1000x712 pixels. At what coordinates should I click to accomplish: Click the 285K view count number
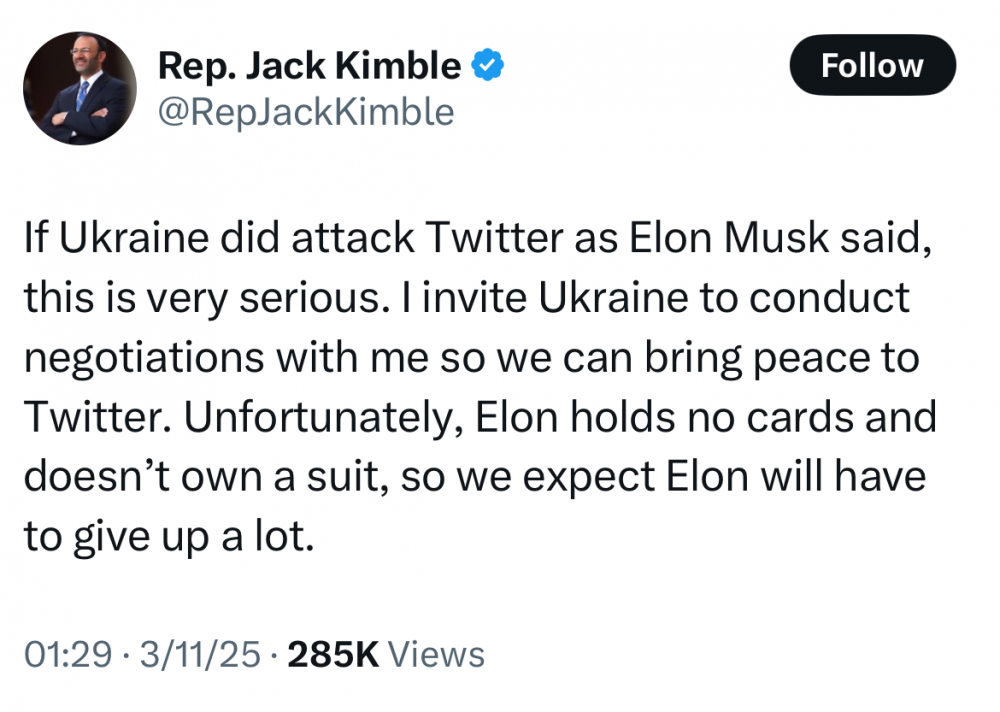tap(332, 655)
